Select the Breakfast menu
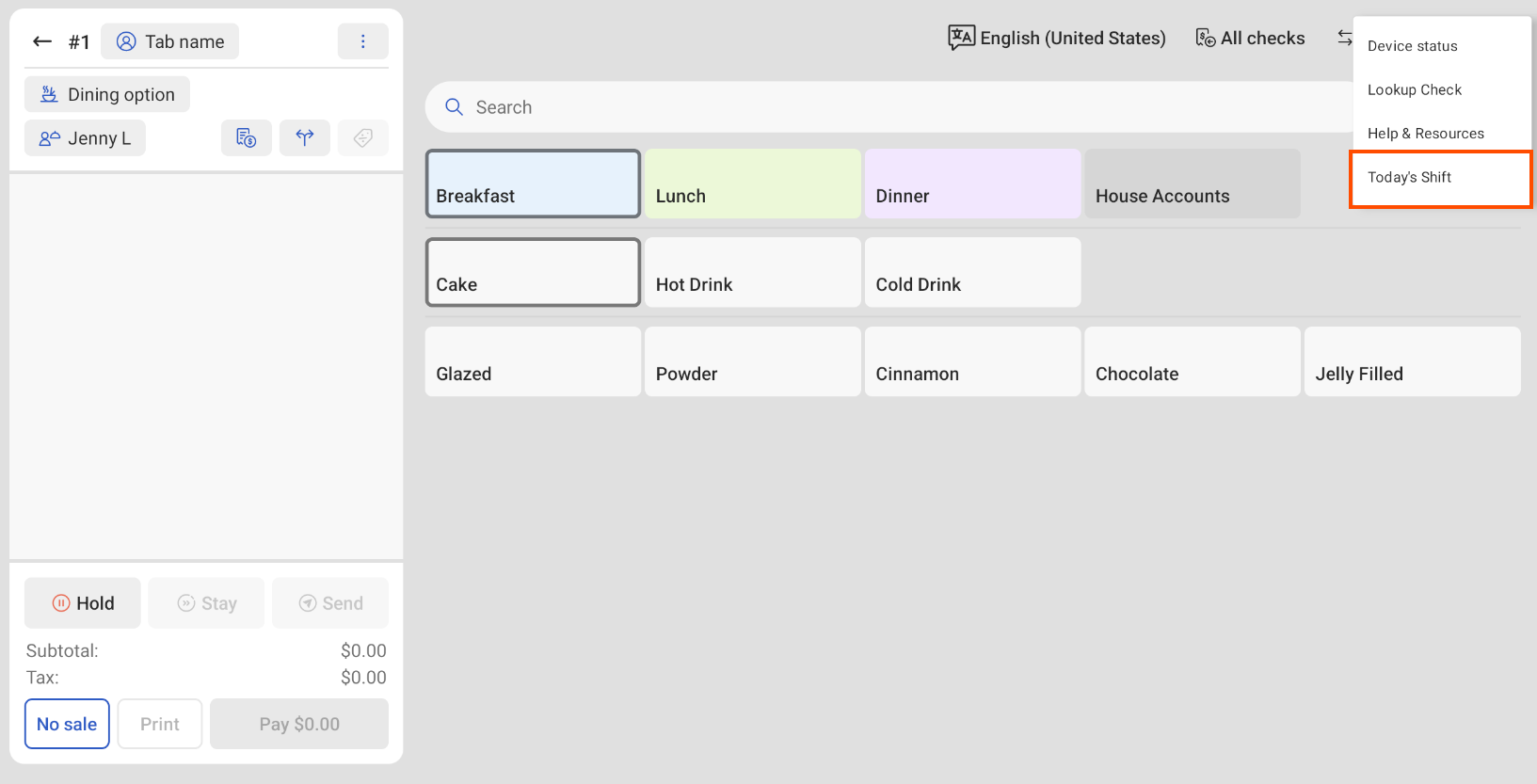The height and width of the screenshot is (784, 1537). point(533,184)
